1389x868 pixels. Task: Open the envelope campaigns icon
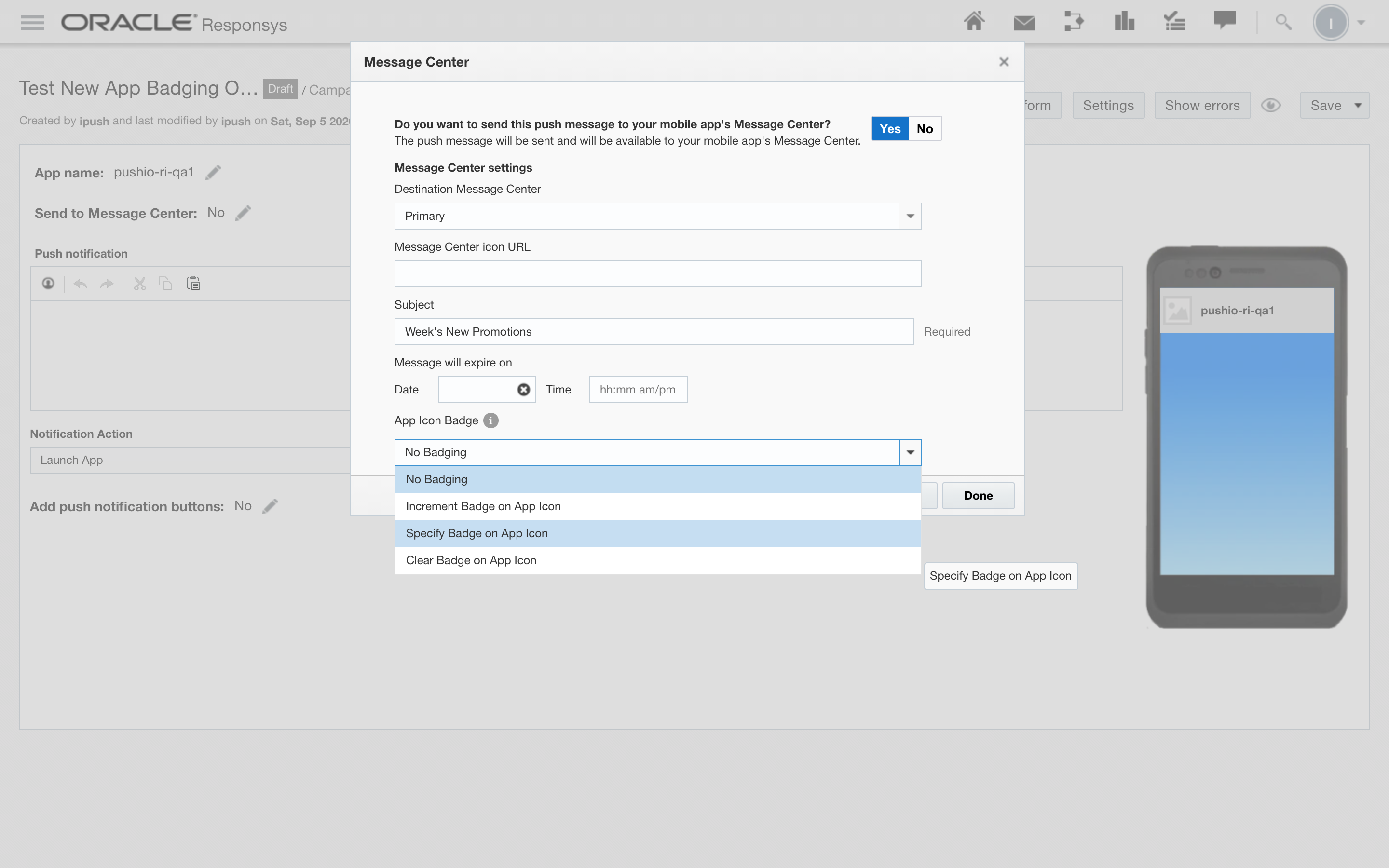pos(1023,22)
